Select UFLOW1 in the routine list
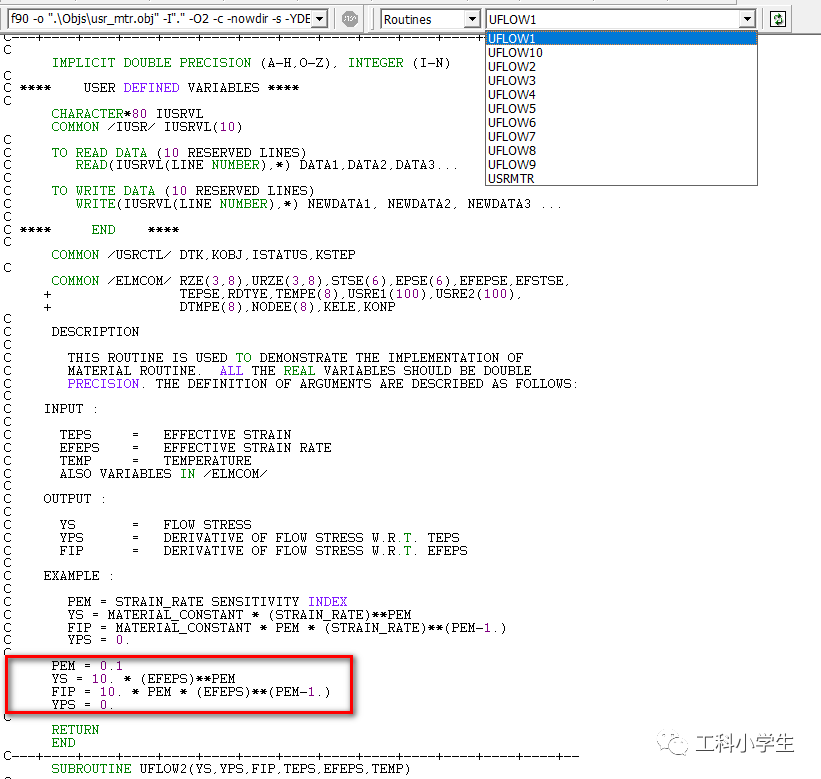Viewport: 821px width, 779px height. tap(621, 39)
